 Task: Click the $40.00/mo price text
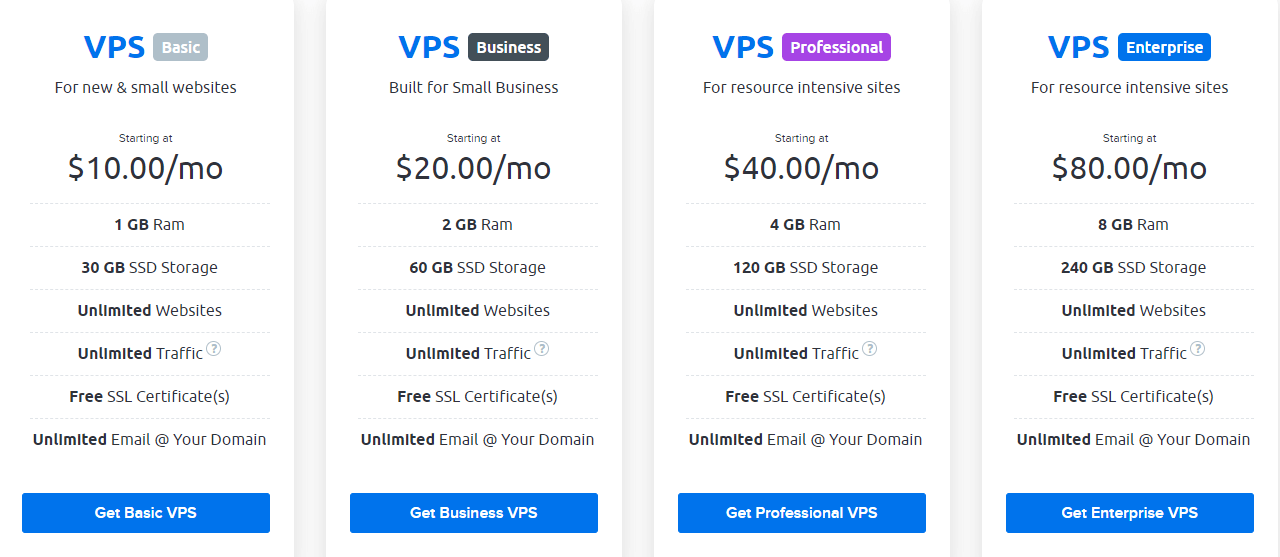[x=802, y=167]
